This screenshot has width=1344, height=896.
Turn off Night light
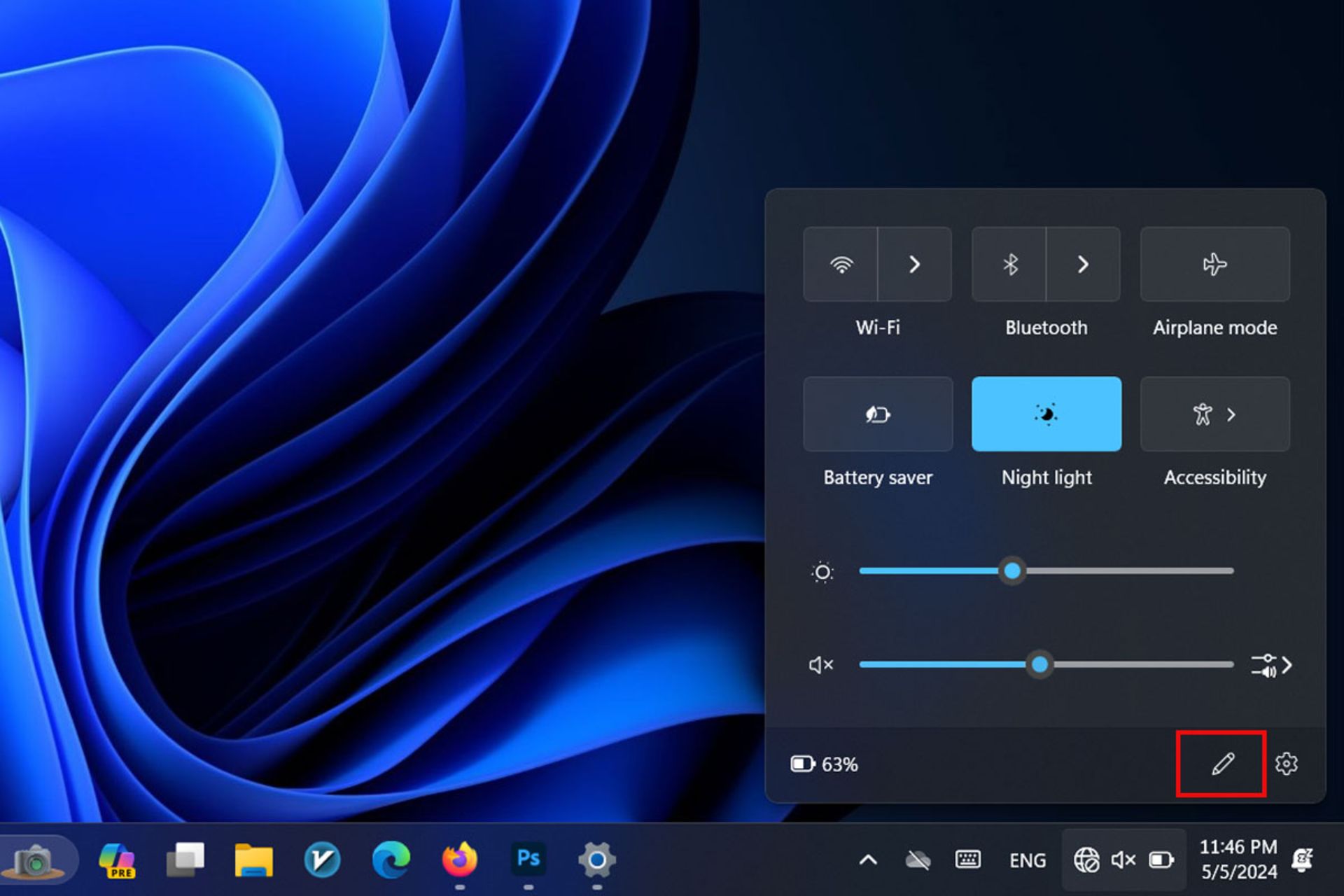coord(1046,414)
